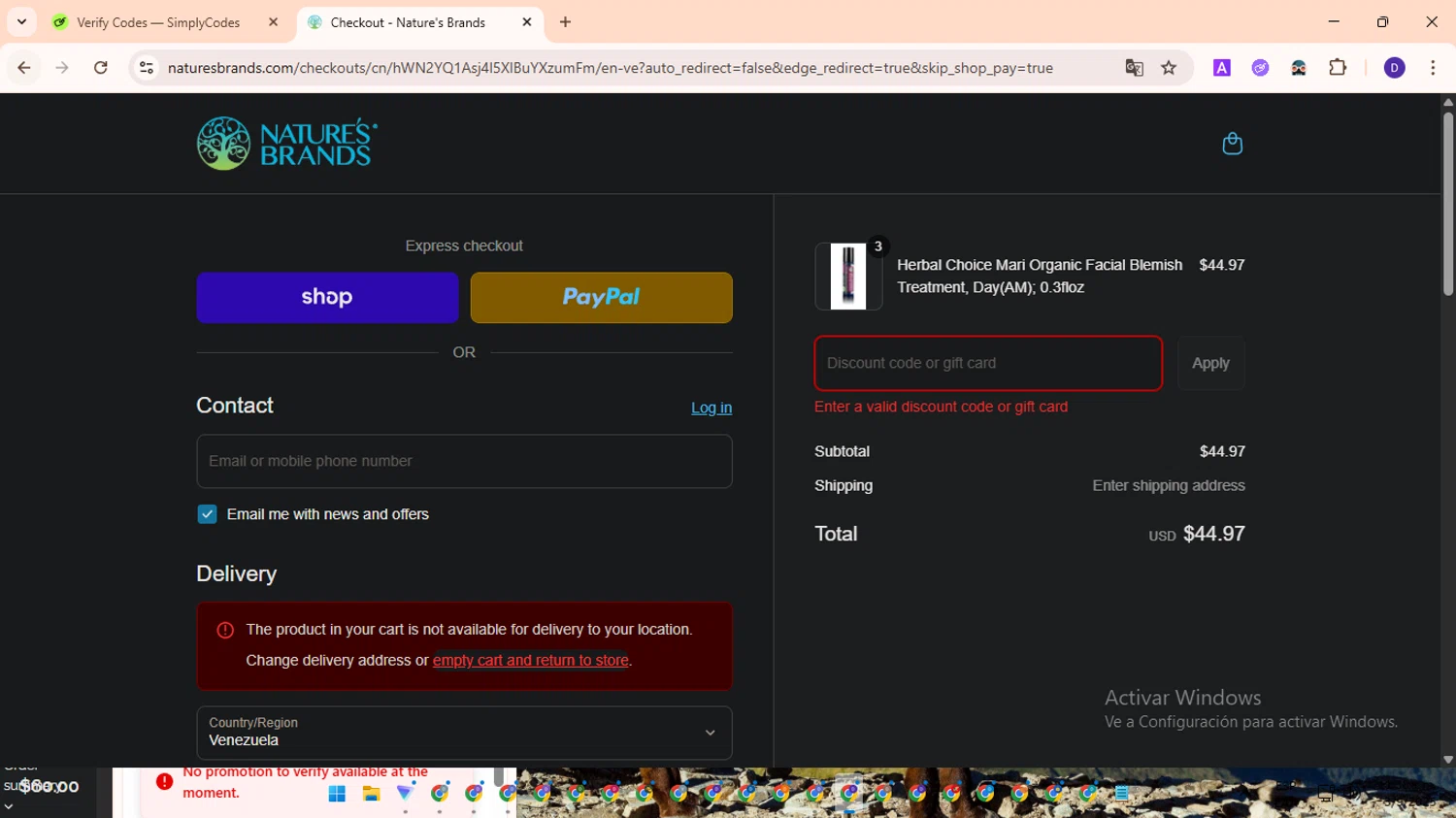Open the Chrome three-dot menu
Screen dimensions: 1456x818
pos(1433,68)
